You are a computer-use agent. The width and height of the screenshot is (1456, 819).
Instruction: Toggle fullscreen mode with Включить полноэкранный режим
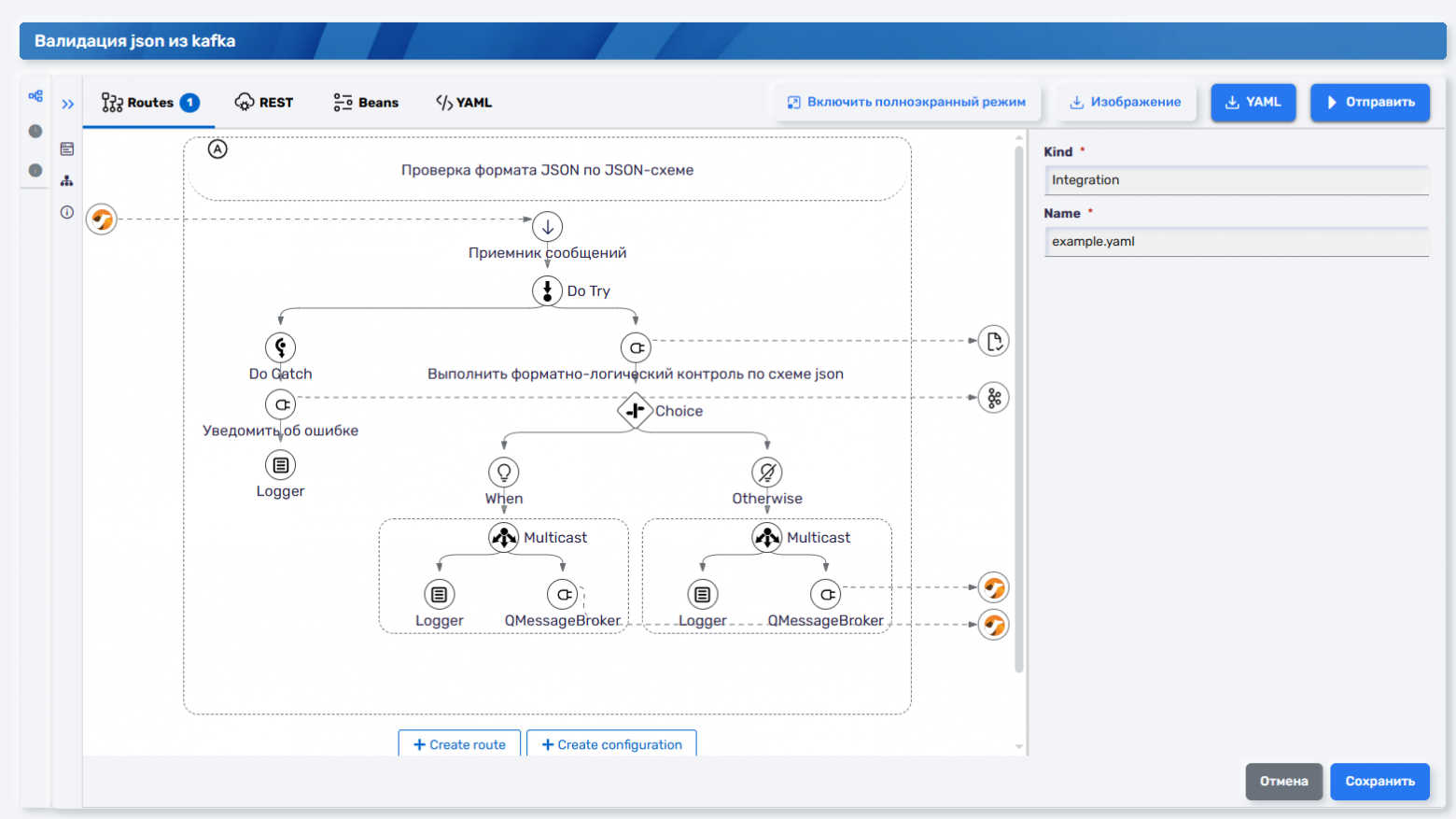906,102
